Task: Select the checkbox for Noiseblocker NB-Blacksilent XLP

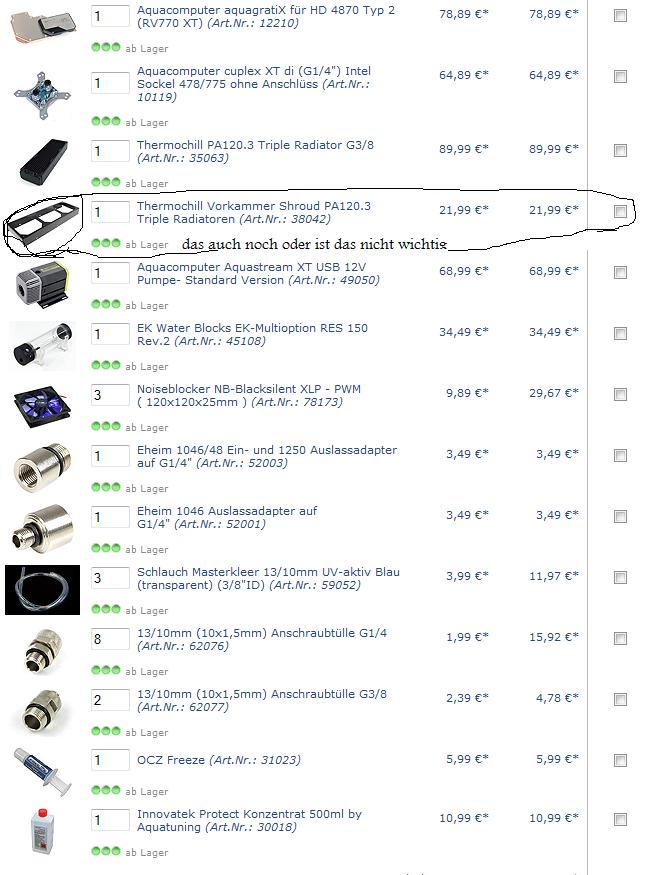Action: [x=620, y=395]
